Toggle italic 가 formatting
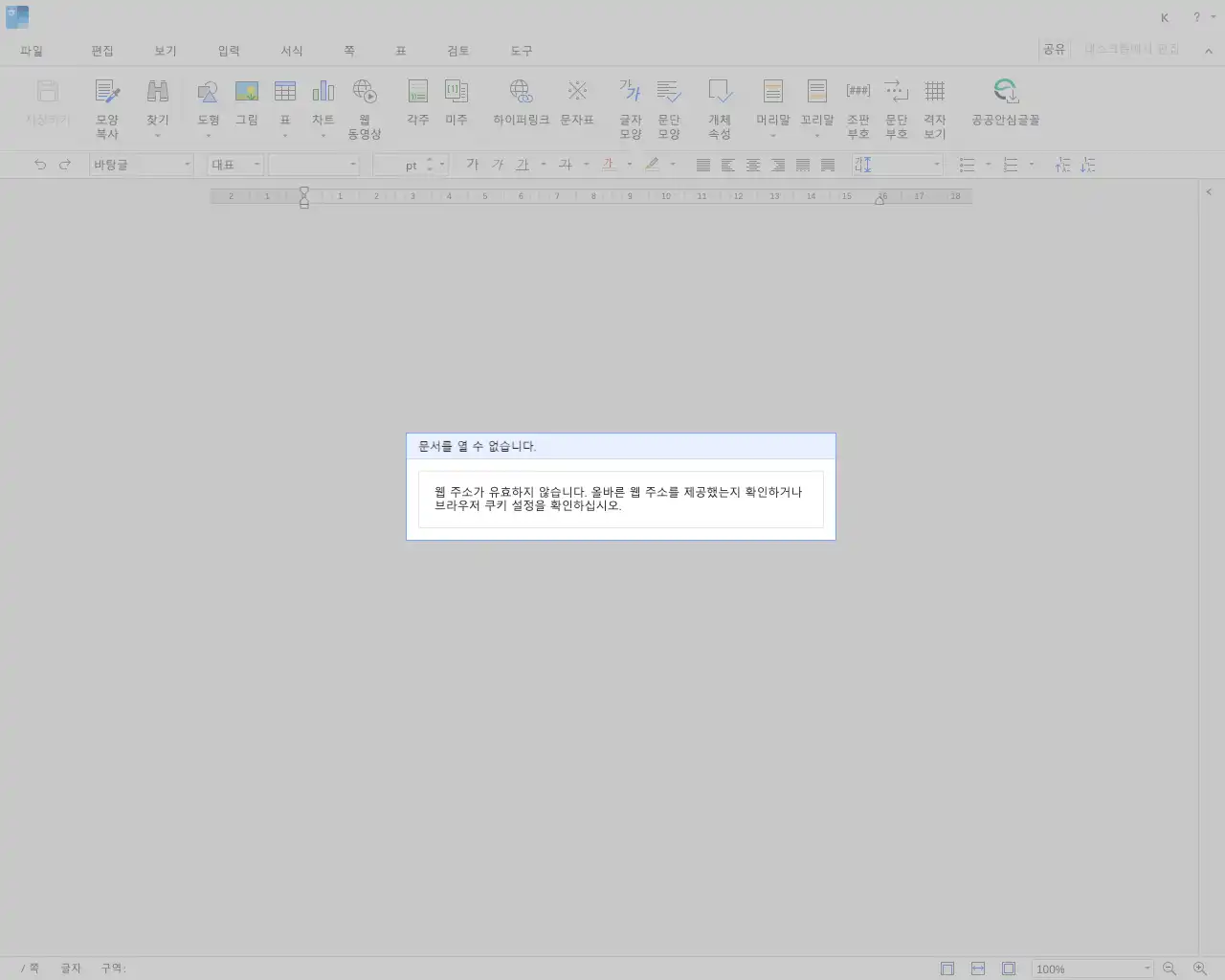The height and width of the screenshot is (980, 1225). tap(498, 165)
